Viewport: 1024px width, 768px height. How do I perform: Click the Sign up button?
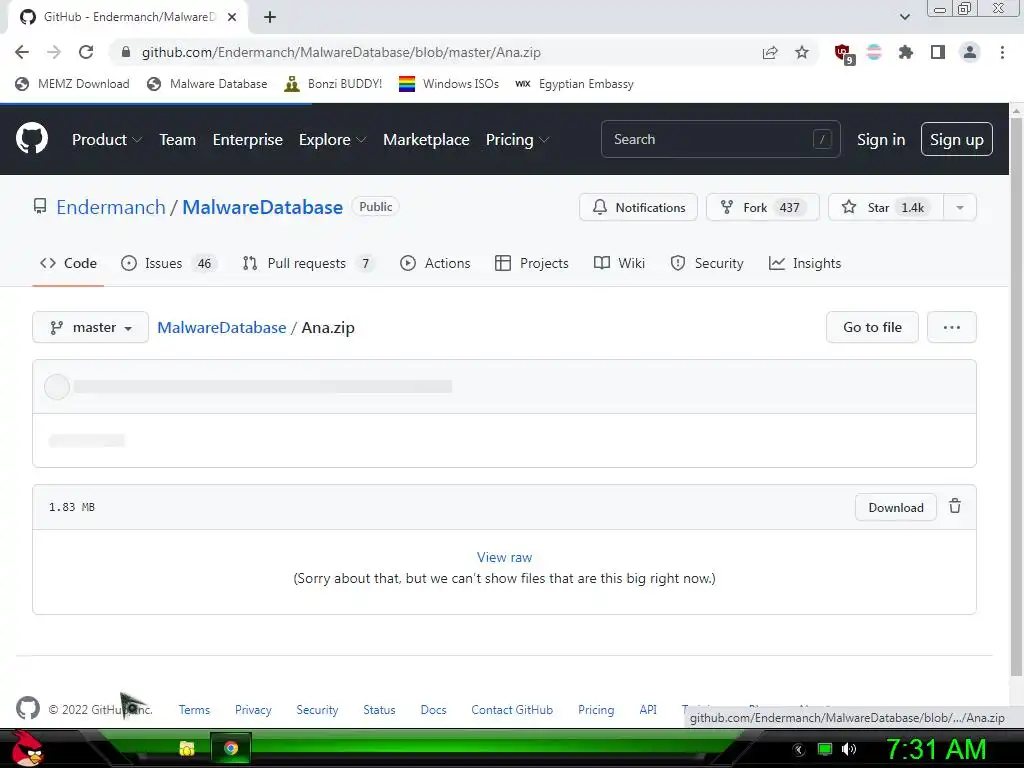click(x=957, y=139)
